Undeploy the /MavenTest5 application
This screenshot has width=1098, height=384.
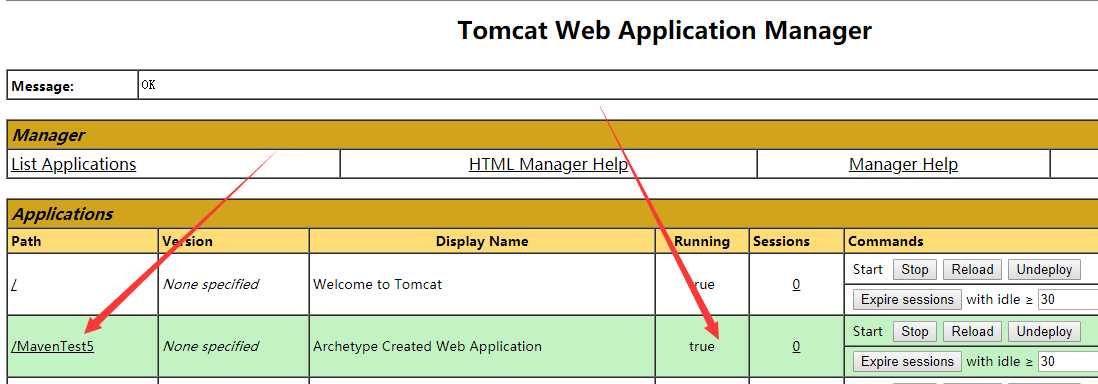click(x=1044, y=331)
